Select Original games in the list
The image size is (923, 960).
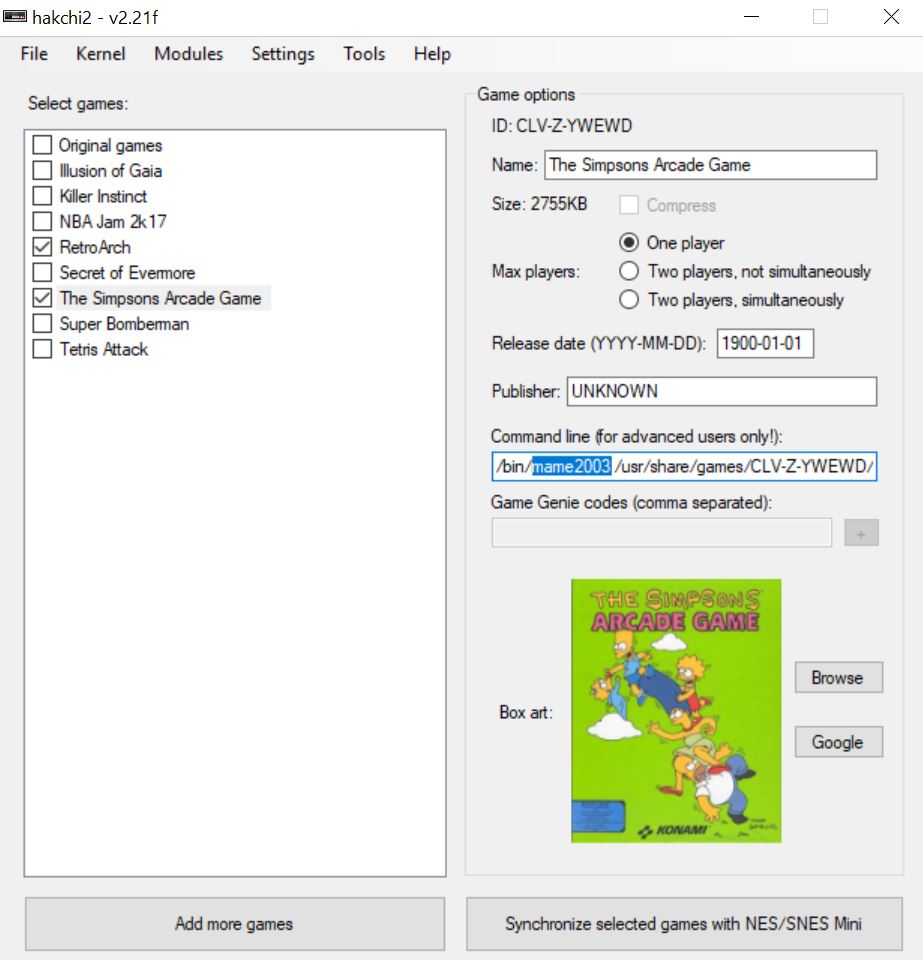click(111, 145)
